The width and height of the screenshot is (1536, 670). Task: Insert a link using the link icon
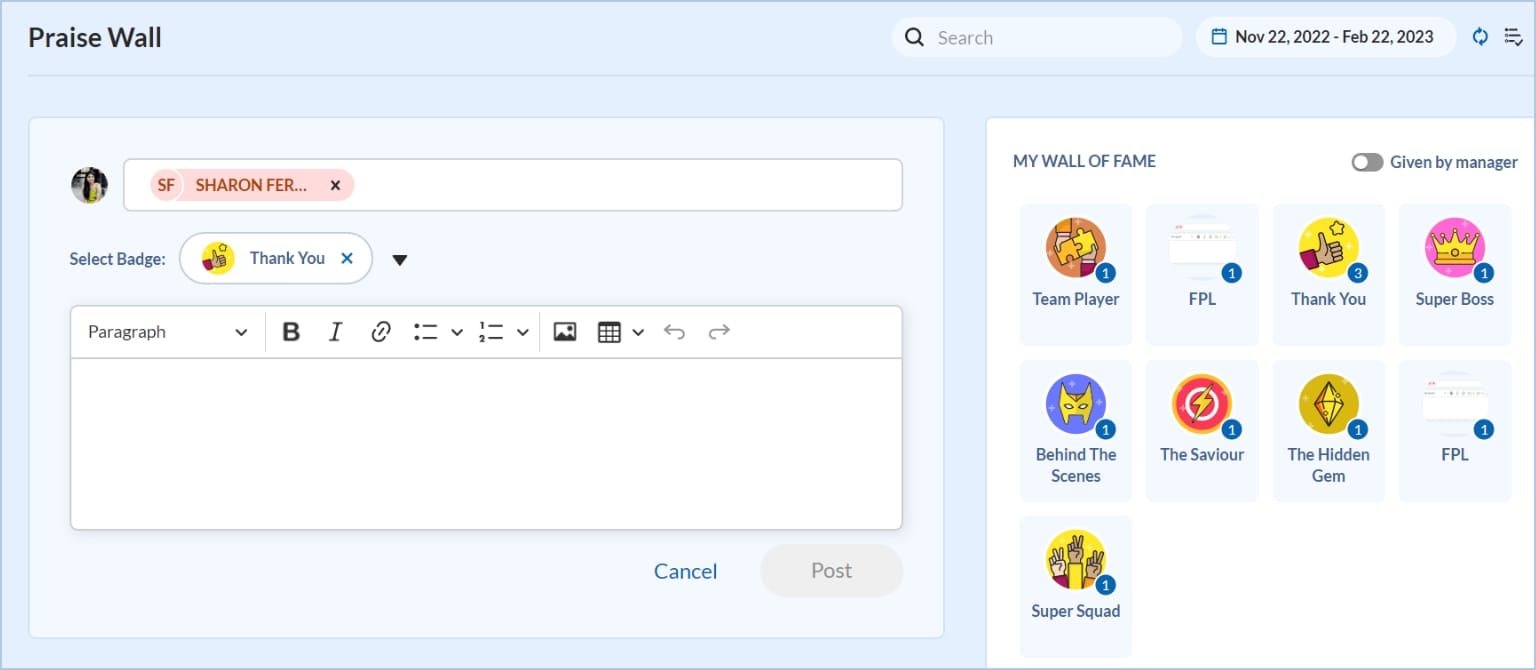click(380, 332)
